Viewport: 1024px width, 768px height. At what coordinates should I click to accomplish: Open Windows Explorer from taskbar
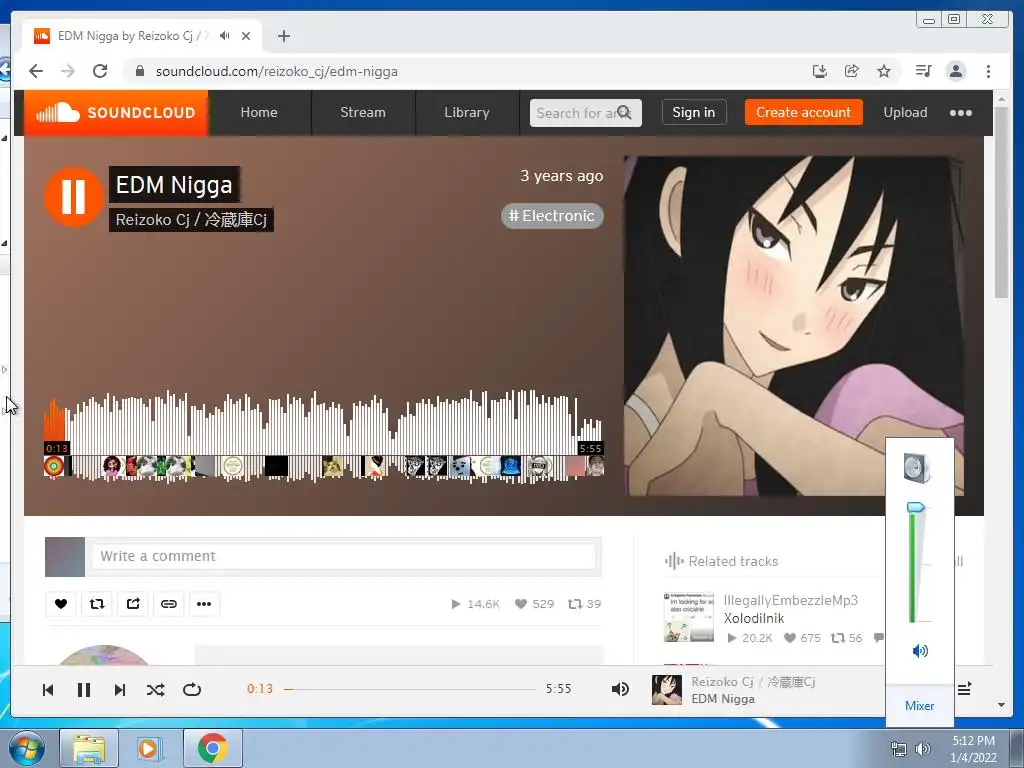89,748
